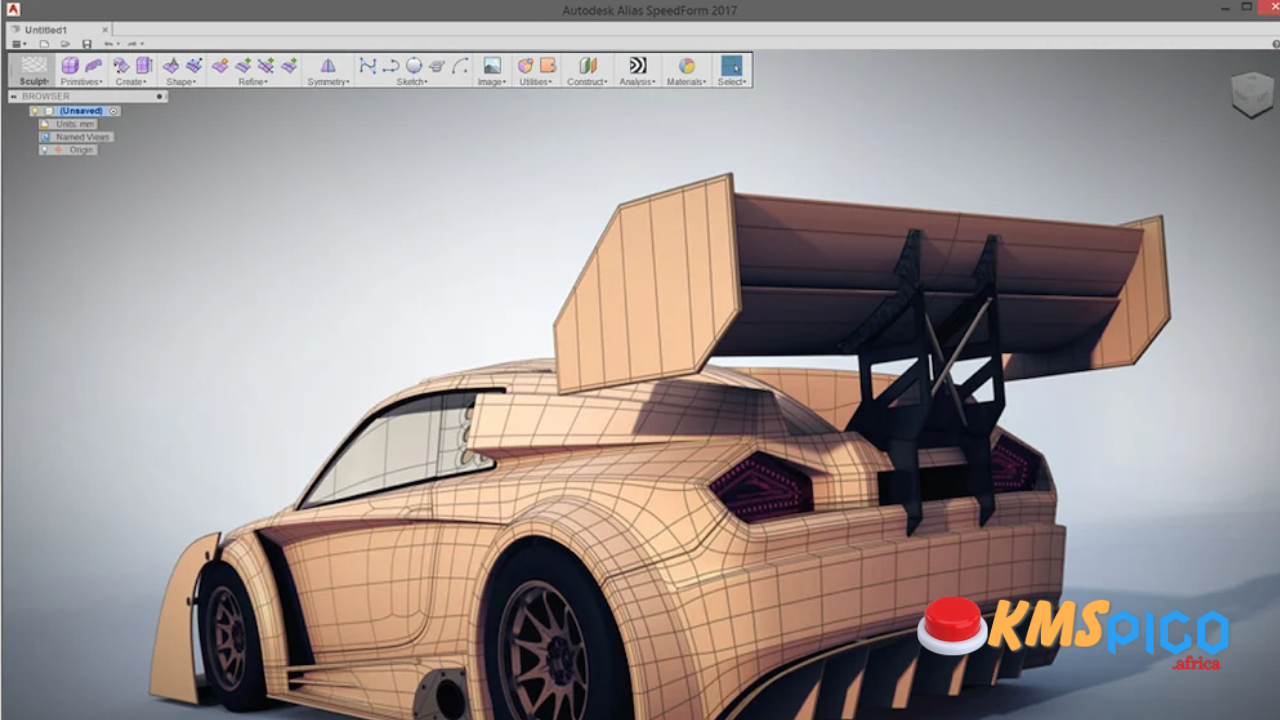
Task: Click the Redo arrow icon
Action: (132, 44)
